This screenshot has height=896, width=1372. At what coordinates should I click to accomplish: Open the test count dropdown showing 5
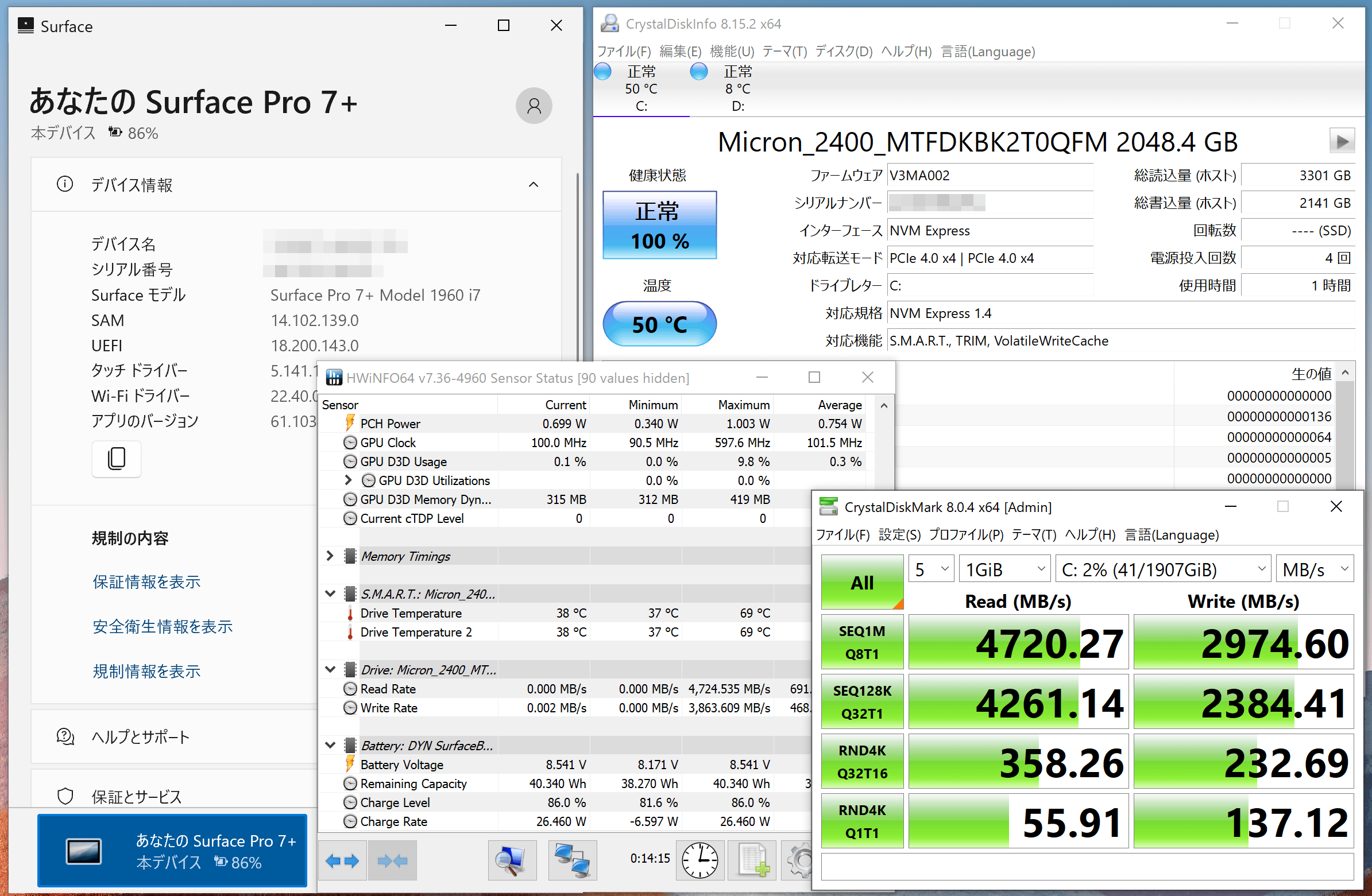pos(931,569)
